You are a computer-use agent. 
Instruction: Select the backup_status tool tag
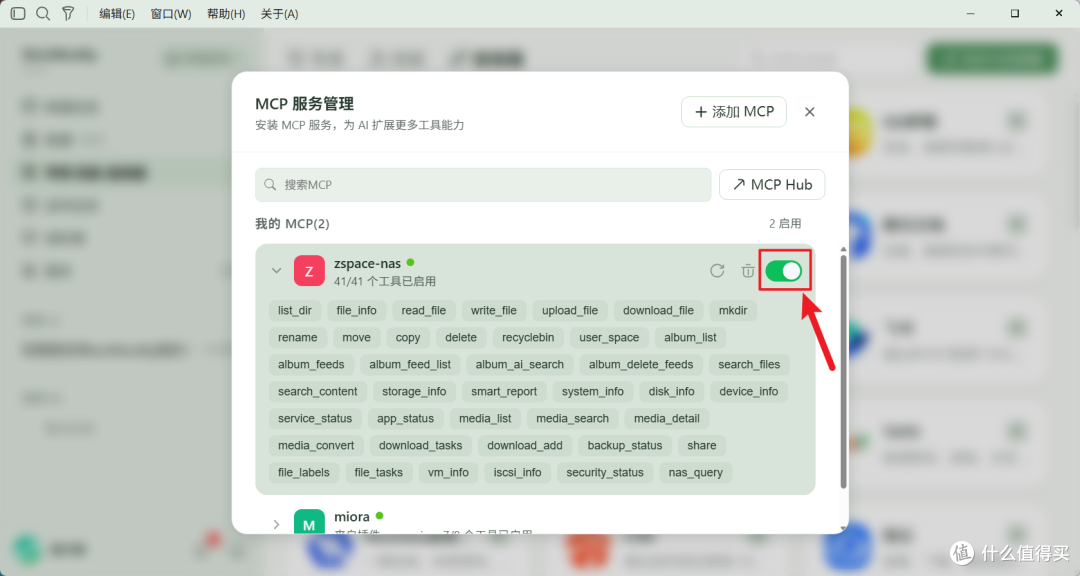pos(625,446)
